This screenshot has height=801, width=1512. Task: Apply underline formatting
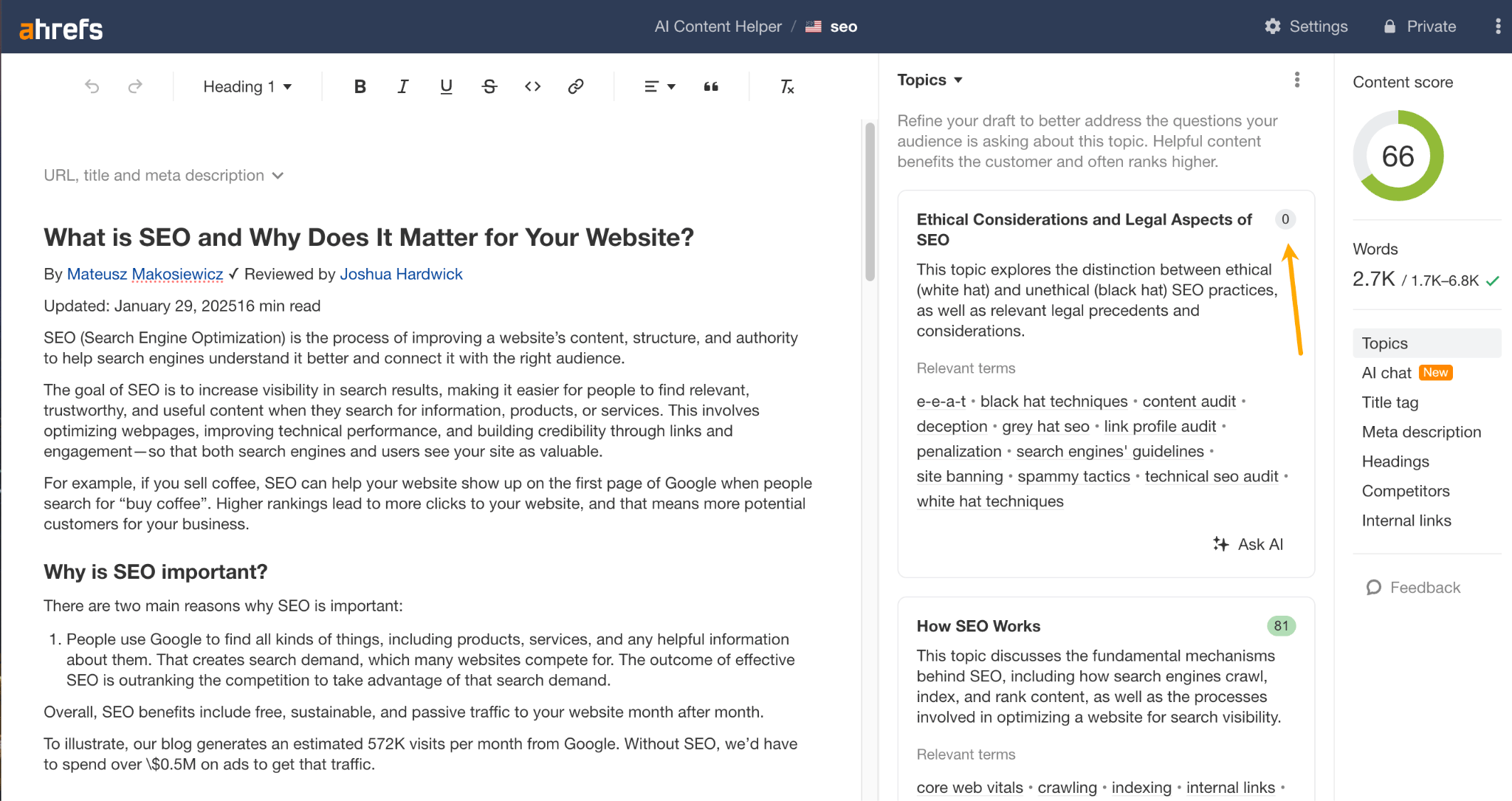445,86
